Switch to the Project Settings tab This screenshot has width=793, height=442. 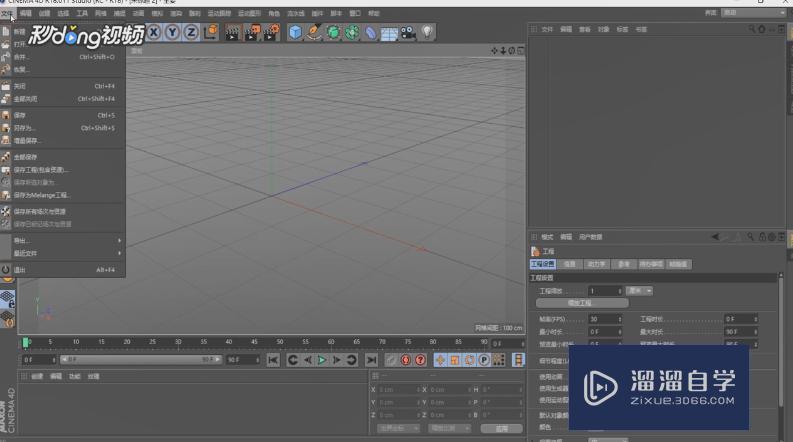[x=543, y=264]
